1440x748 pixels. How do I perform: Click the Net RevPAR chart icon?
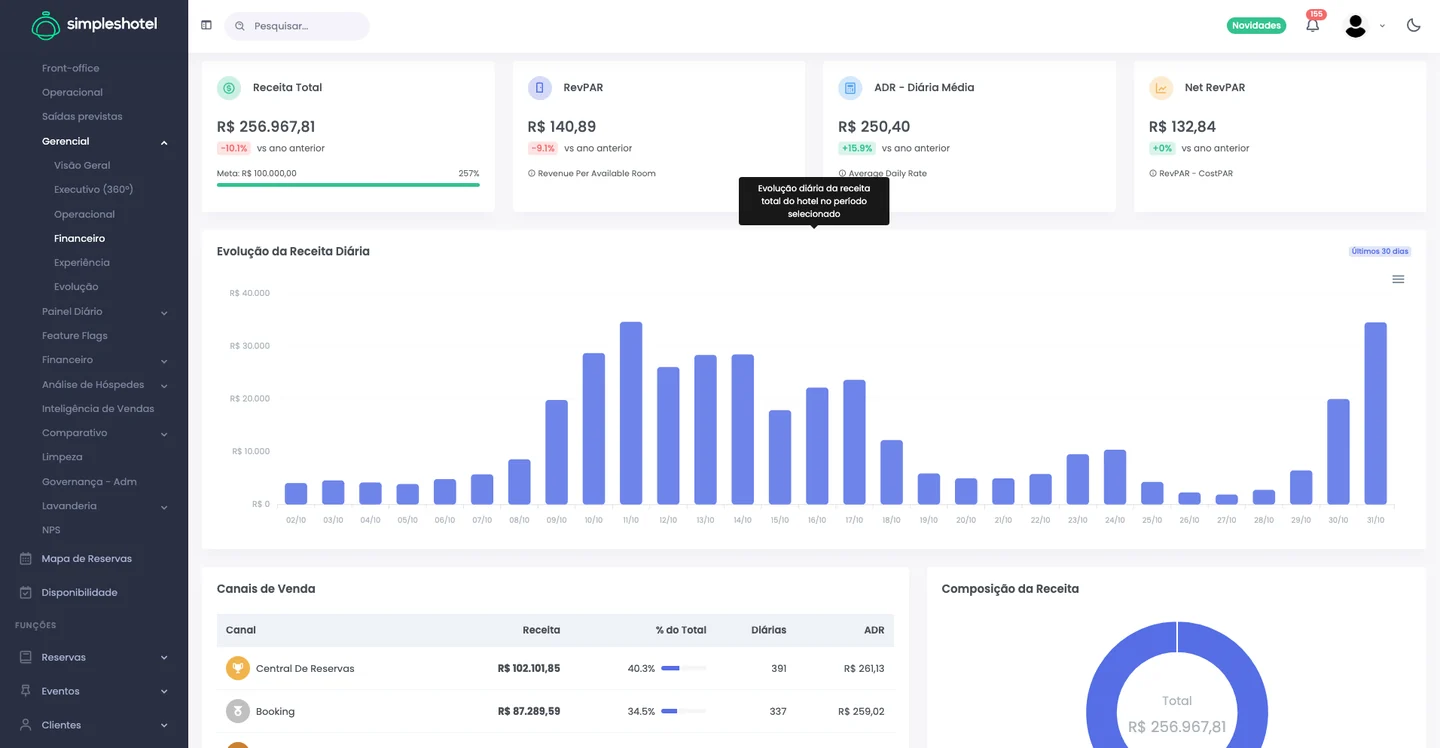pos(1161,88)
